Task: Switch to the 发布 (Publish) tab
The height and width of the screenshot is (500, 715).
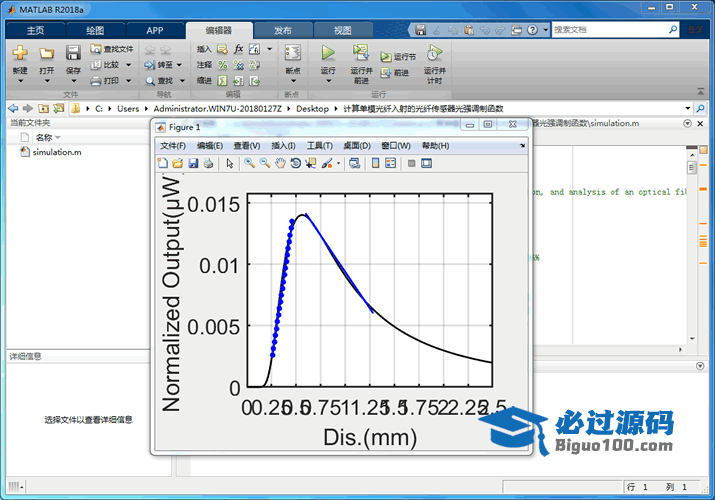Action: pos(283,31)
